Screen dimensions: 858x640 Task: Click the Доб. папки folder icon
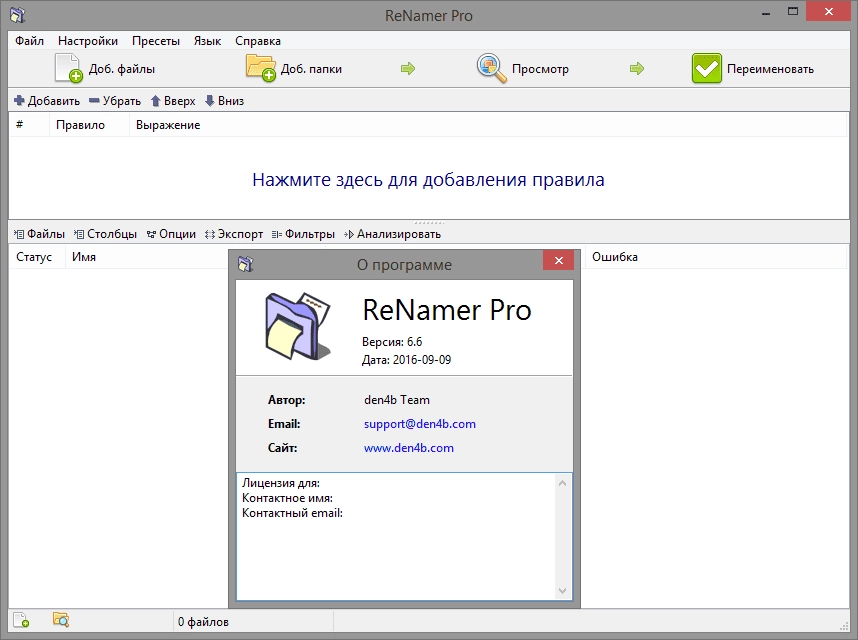260,68
